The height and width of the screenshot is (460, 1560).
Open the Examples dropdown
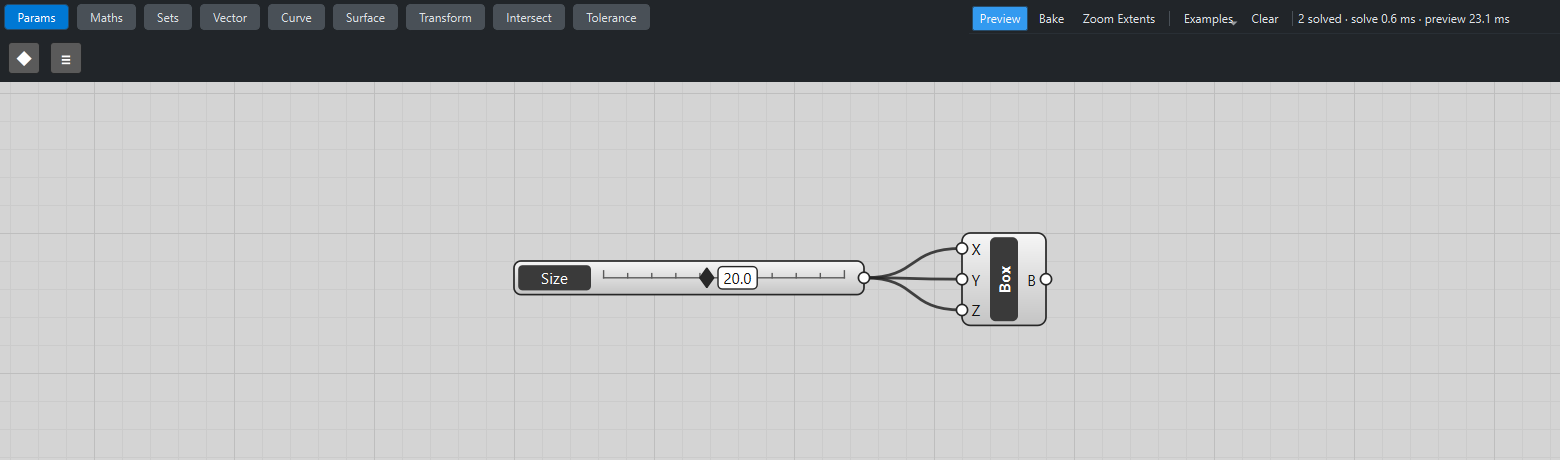coord(1210,18)
